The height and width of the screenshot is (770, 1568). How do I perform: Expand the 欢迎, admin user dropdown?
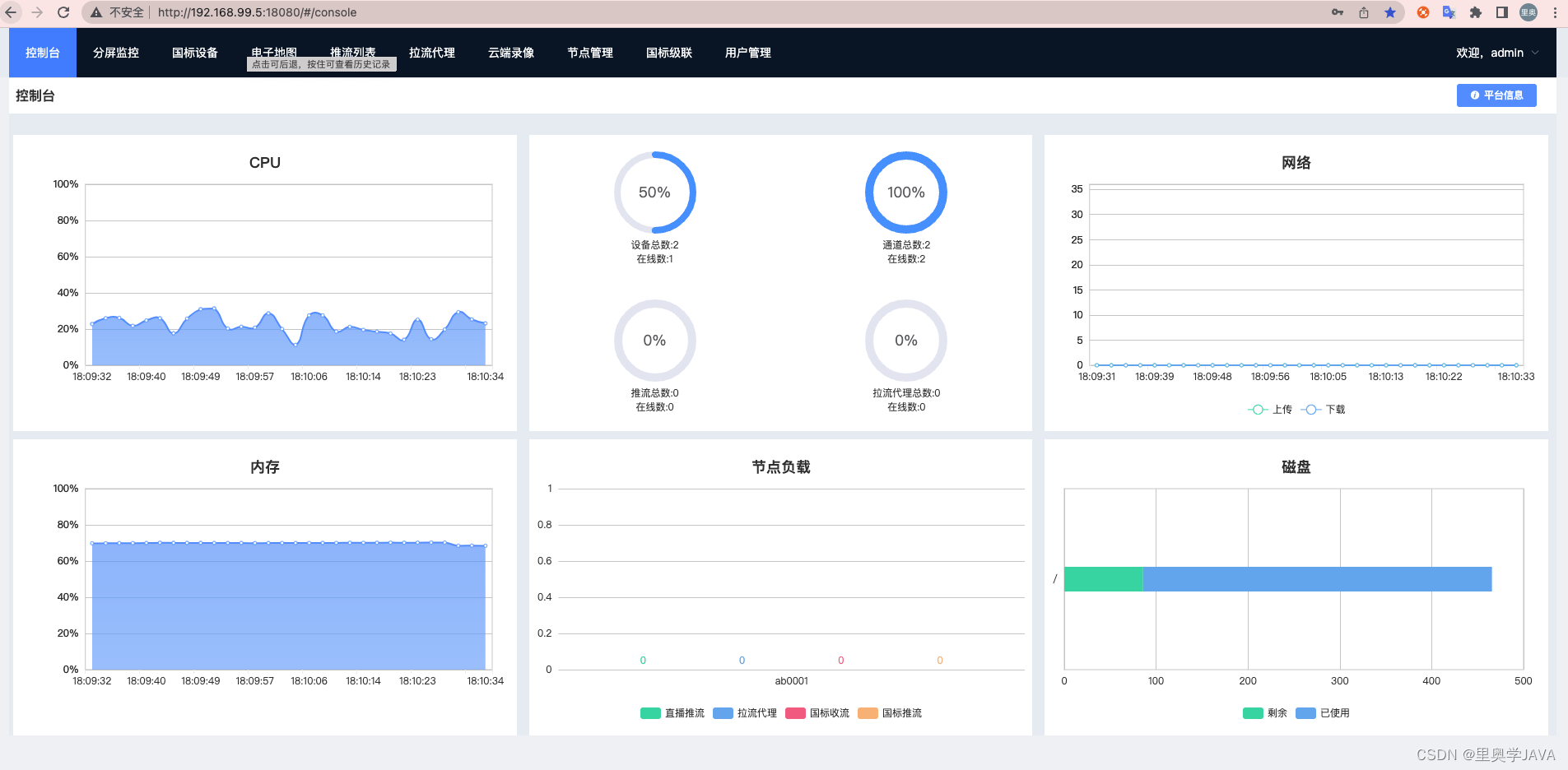pyautogui.click(x=1497, y=53)
